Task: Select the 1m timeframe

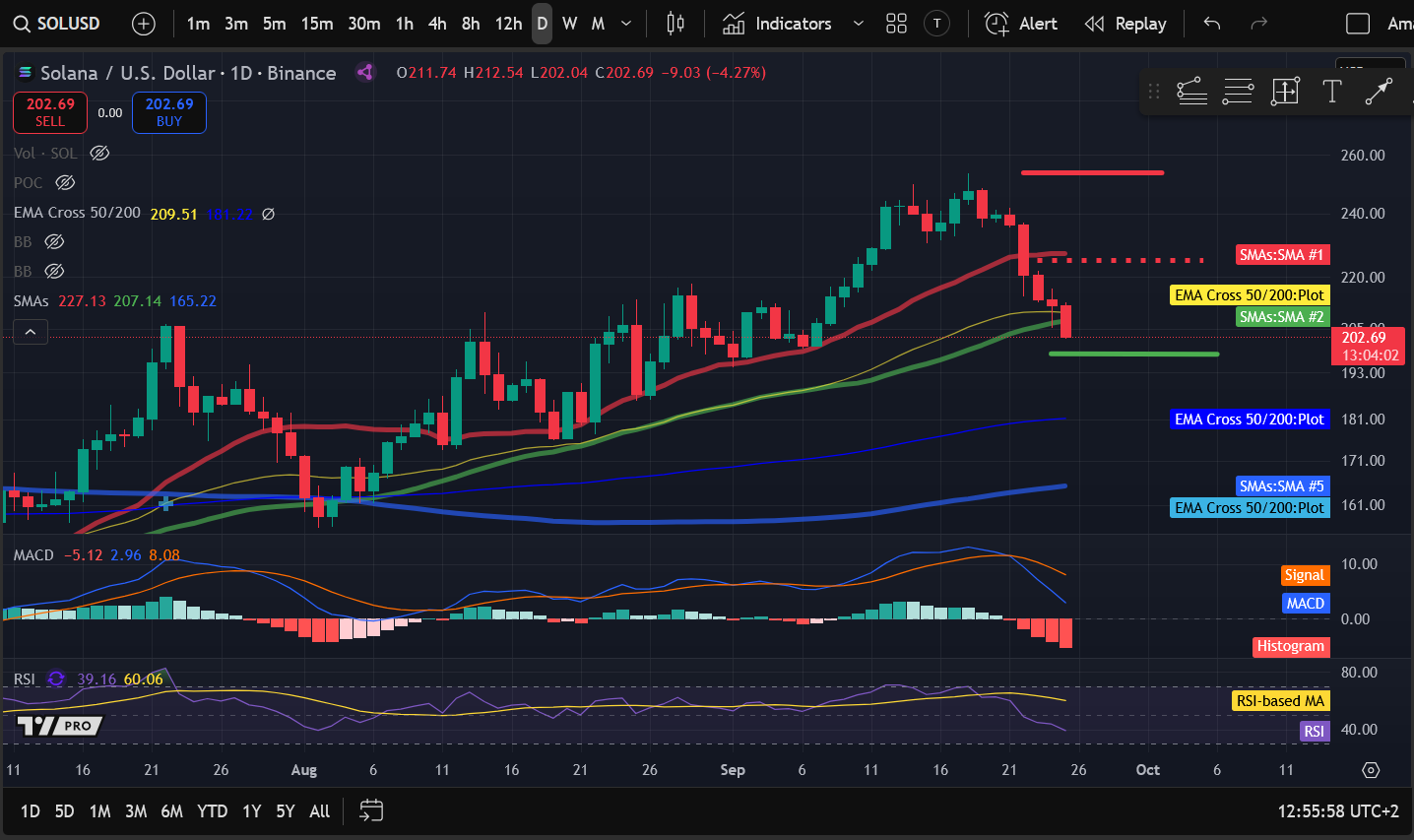Action: 198,24
